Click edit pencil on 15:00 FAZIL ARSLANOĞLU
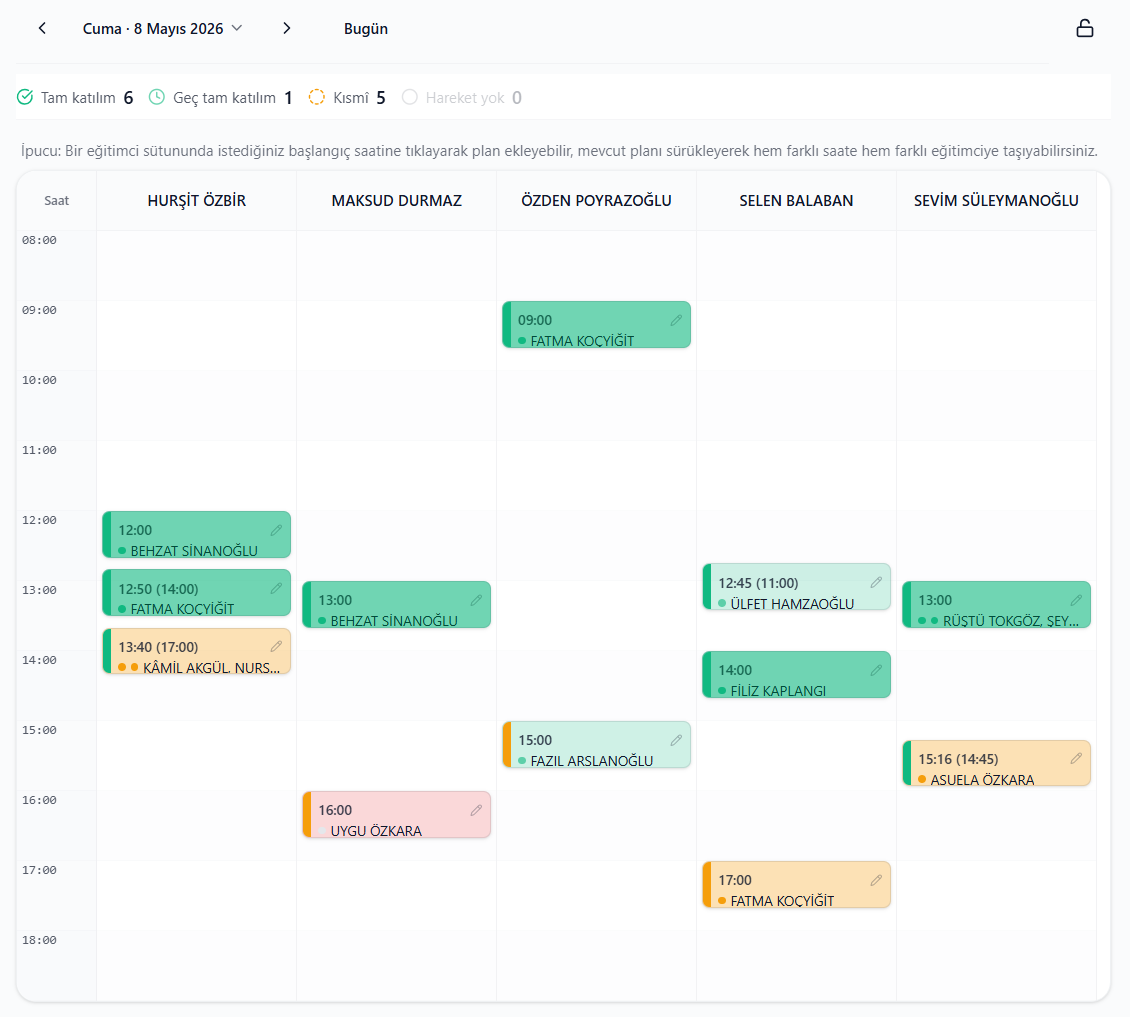The width and height of the screenshot is (1130, 1017). tap(676, 740)
